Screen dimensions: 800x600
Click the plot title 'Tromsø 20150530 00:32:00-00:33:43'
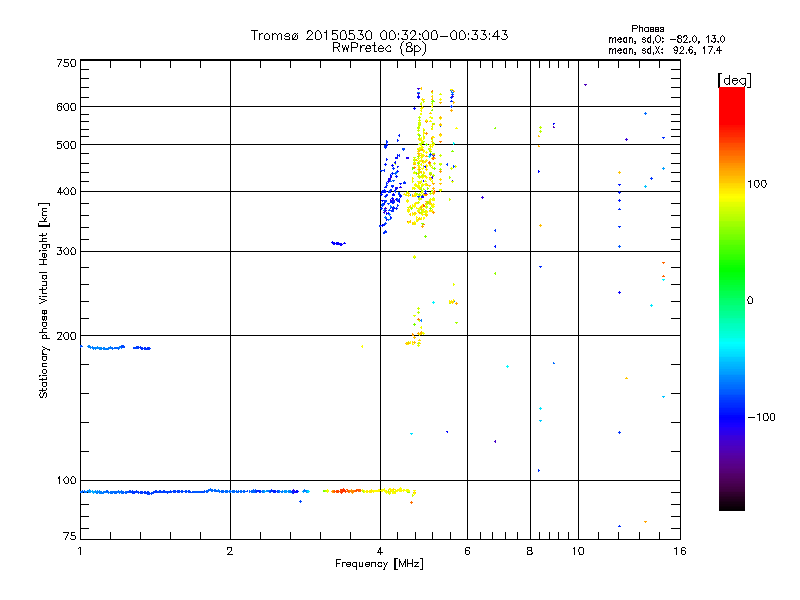pyautogui.click(x=379, y=35)
